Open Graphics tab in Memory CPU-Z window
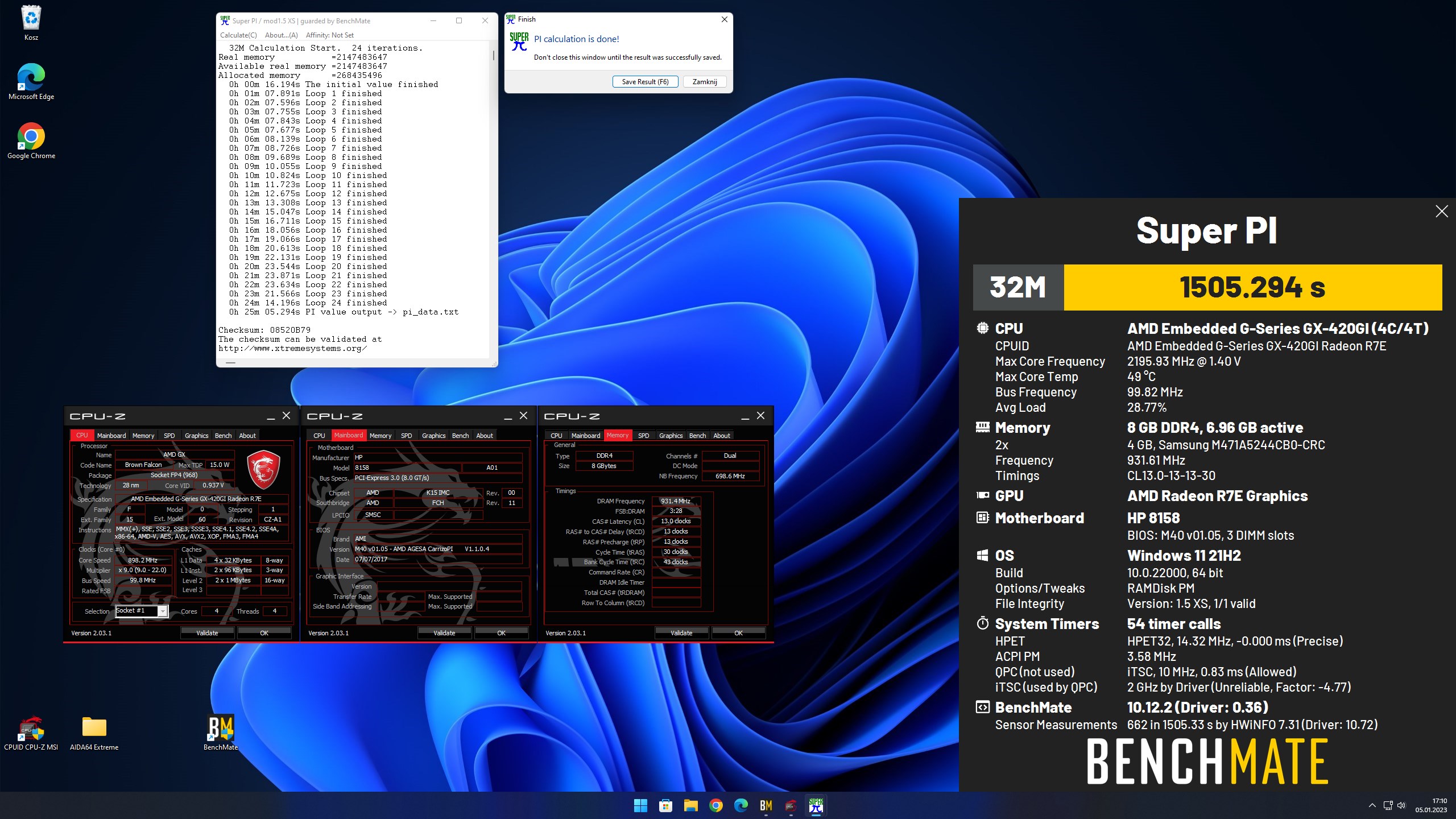The height and width of the screenshot is (819, 1456). coord(671,436)
